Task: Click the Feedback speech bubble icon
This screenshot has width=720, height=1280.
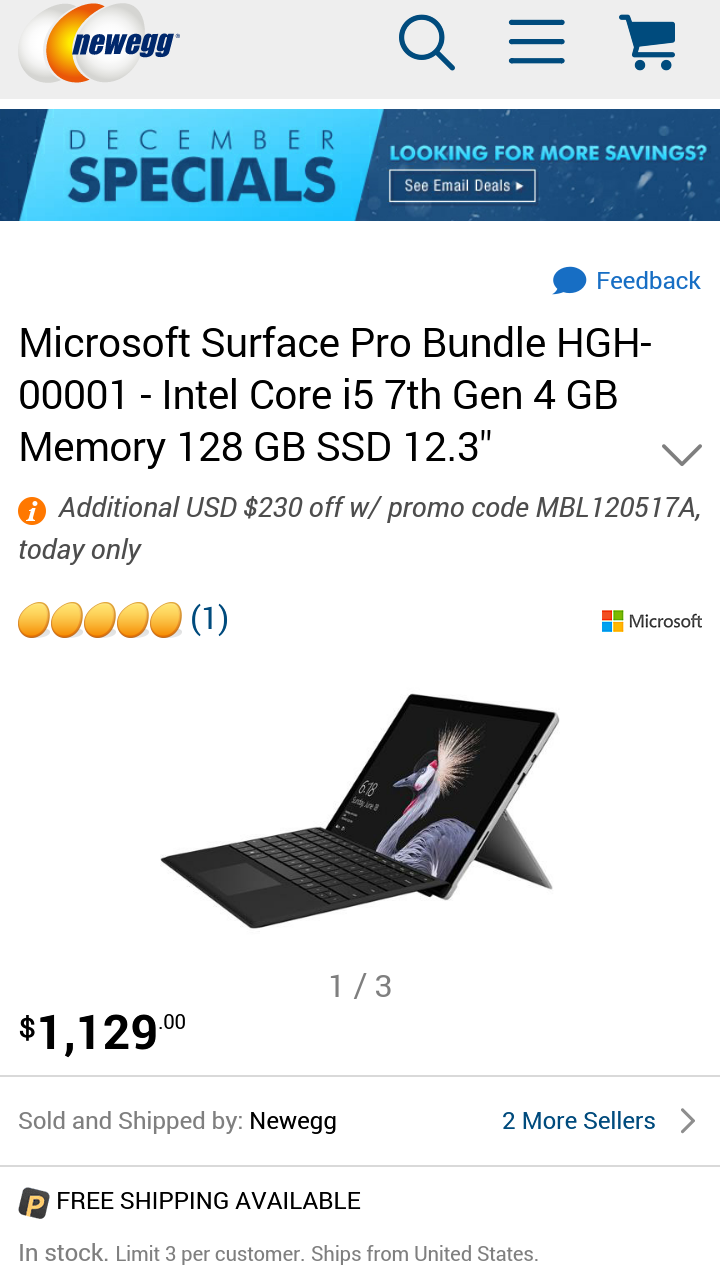Action: (x=569, y=281)
